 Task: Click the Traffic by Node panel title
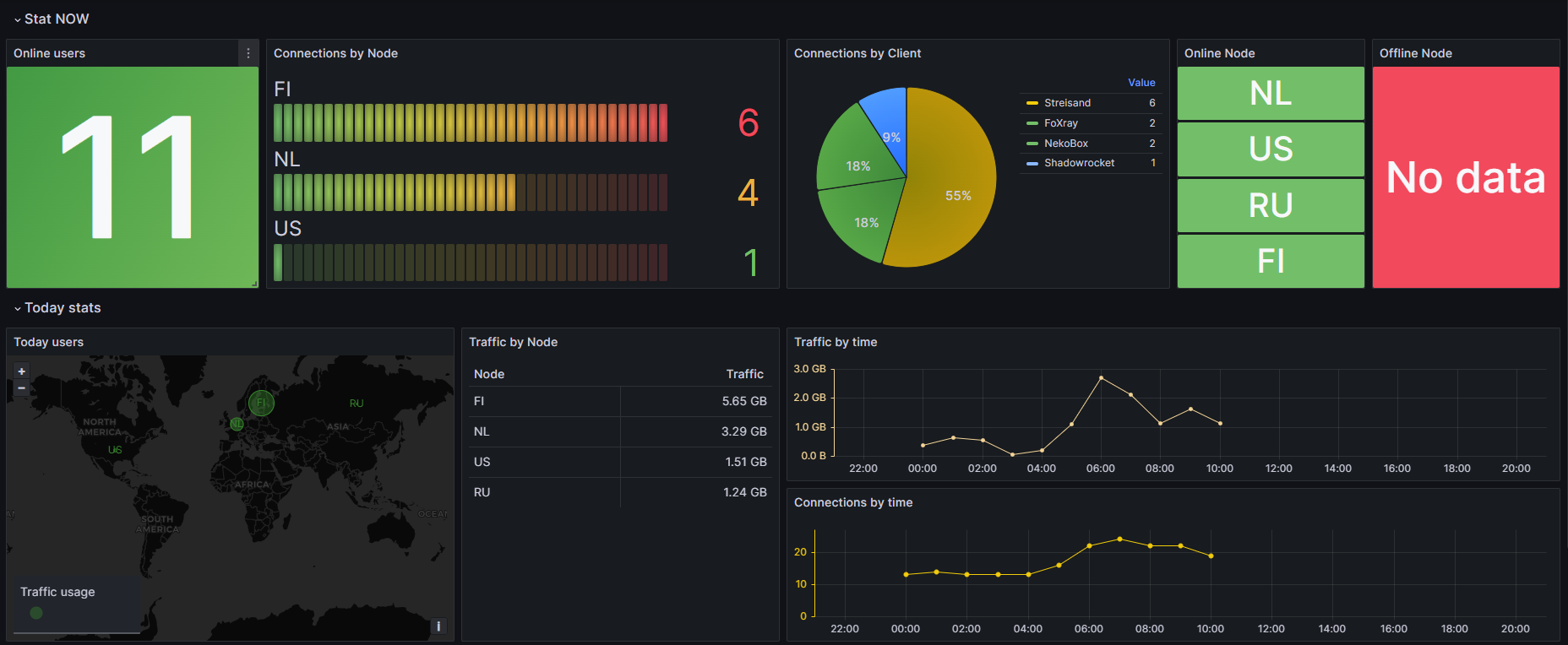click(513, 342)
